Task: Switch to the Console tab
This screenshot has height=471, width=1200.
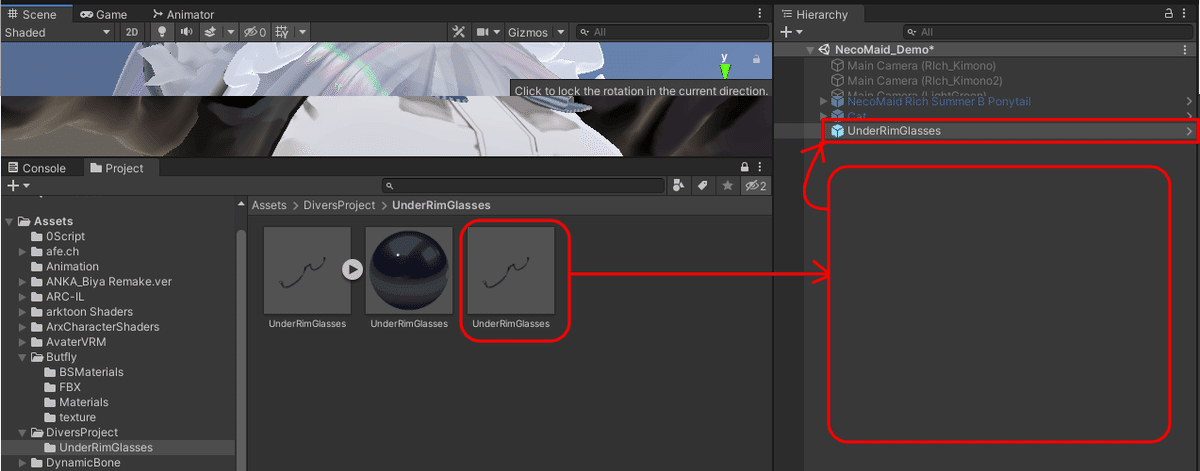Action: [x=37, y=168]
